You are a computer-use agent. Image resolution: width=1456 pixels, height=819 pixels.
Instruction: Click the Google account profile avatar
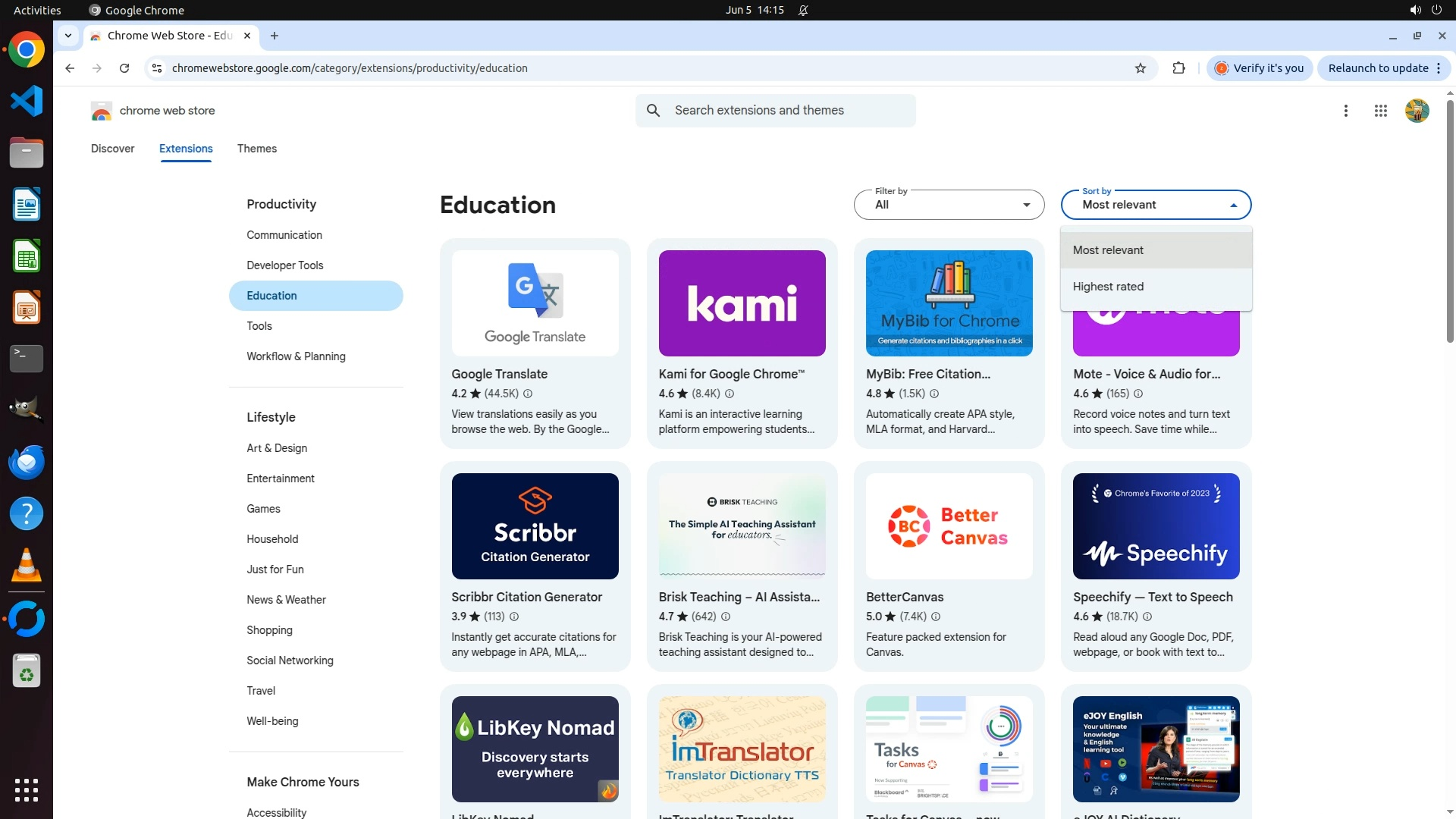1416,111
